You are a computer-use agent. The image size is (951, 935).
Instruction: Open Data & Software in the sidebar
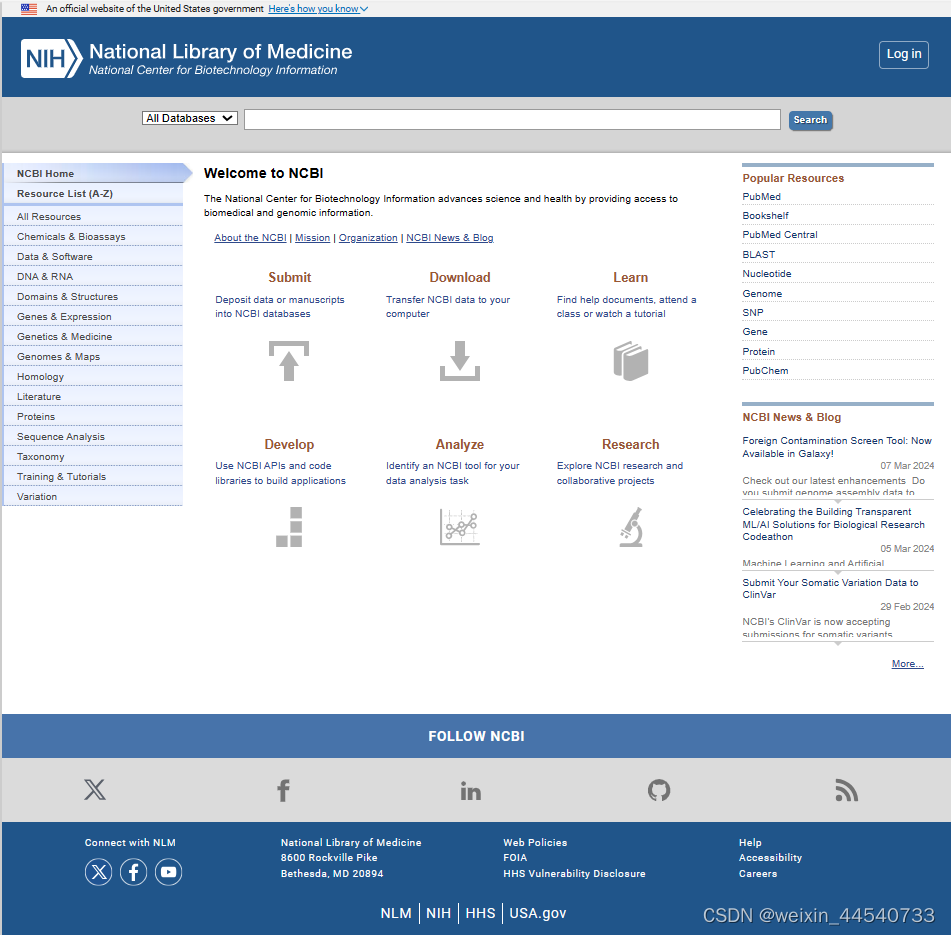93,256
